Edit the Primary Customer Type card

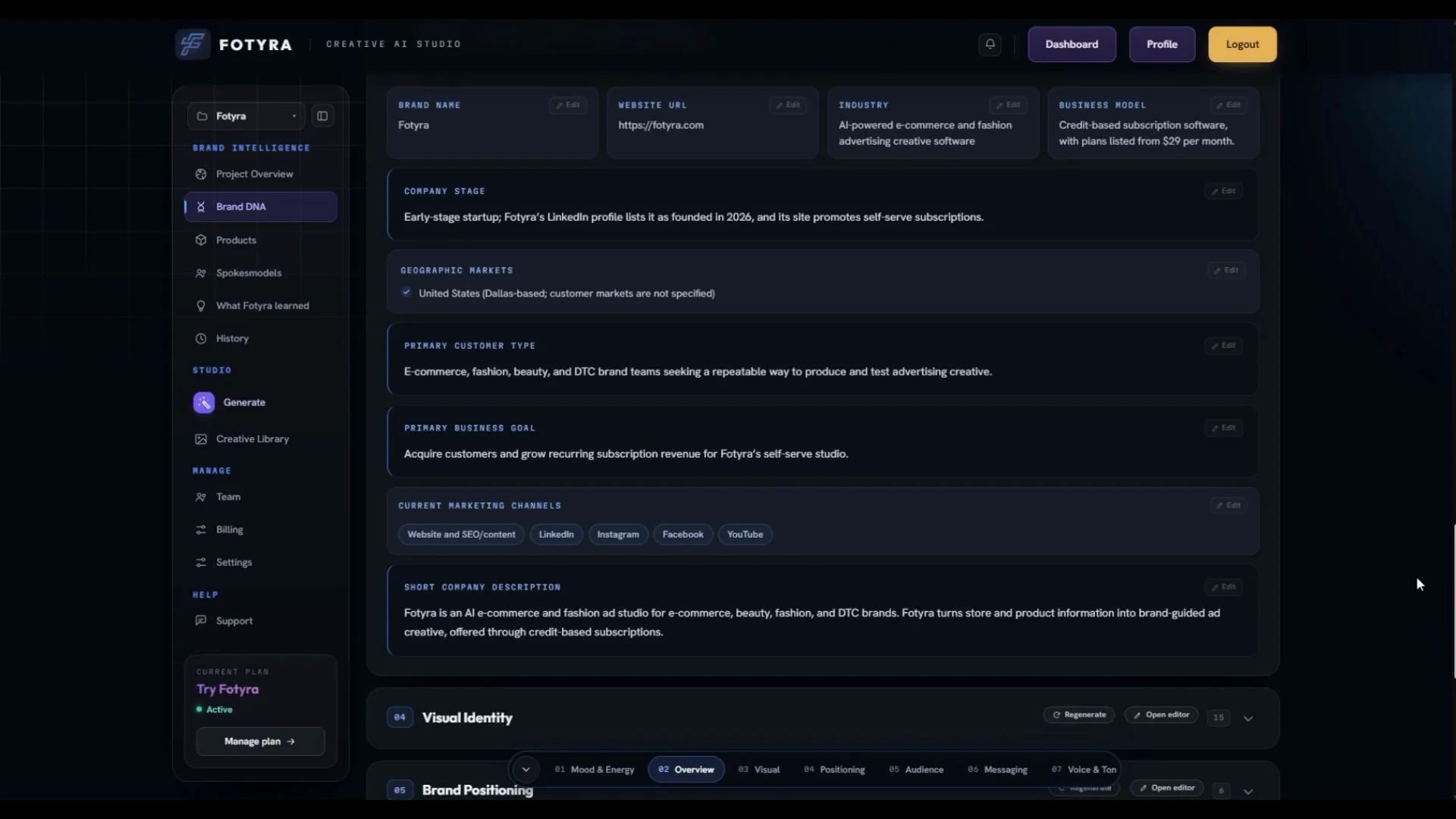click(1223, 346)
